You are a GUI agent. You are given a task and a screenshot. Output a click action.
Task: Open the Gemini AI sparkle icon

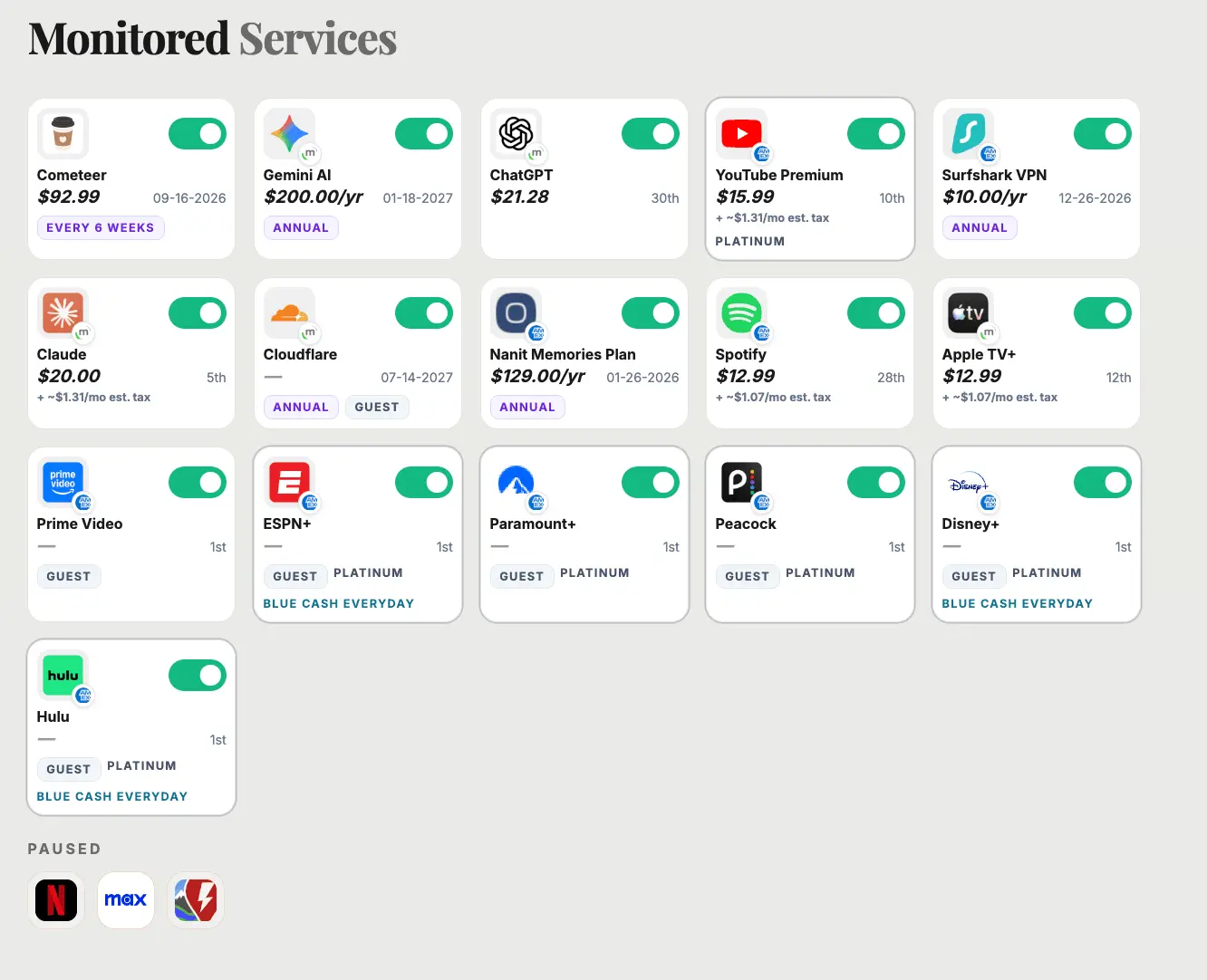289,134
